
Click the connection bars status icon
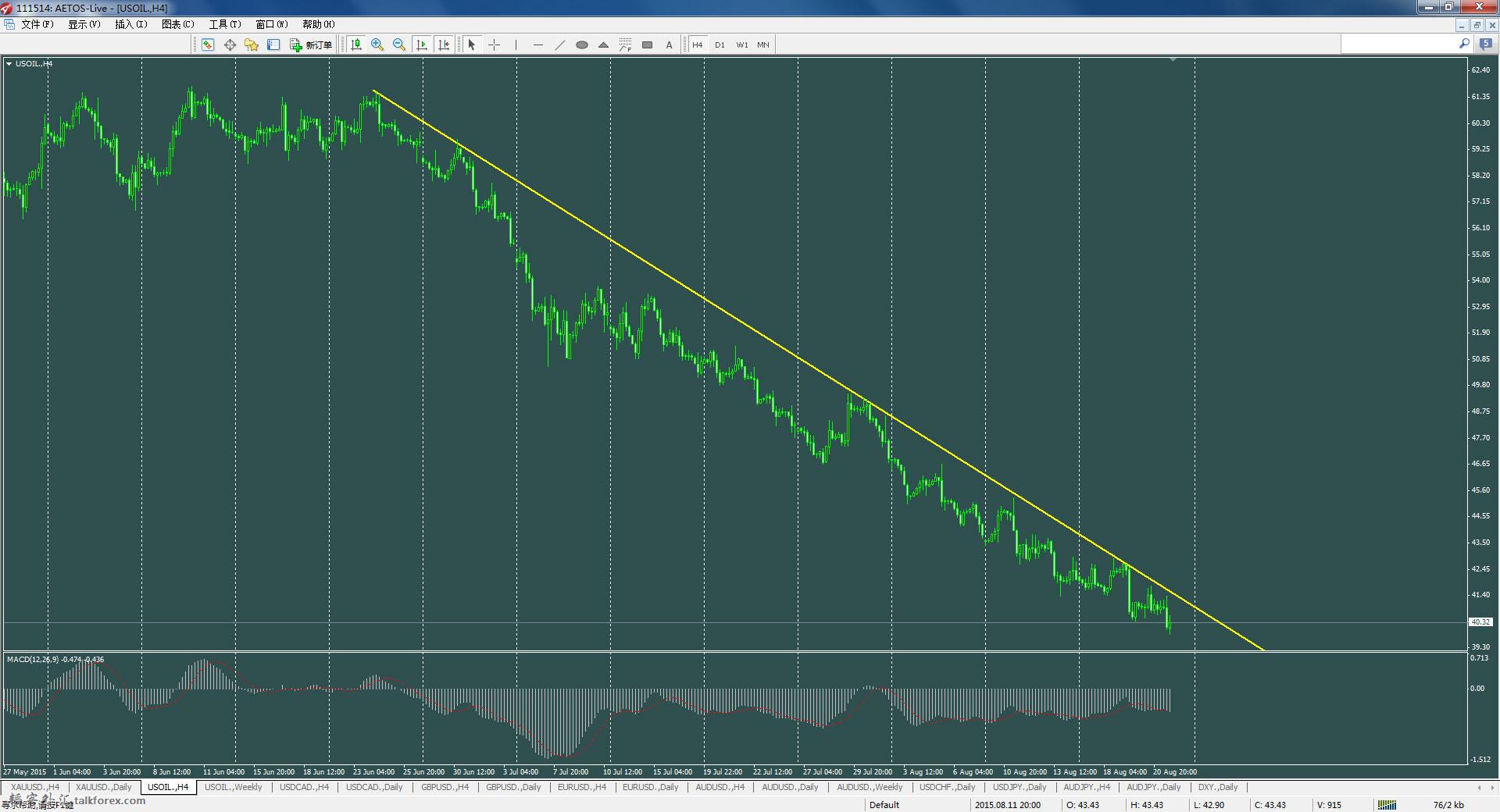[x=1387, y=805]
